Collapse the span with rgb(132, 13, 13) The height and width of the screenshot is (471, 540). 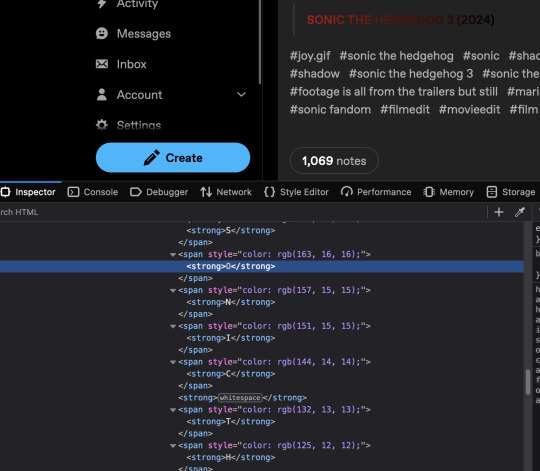(x=173, y=410)
